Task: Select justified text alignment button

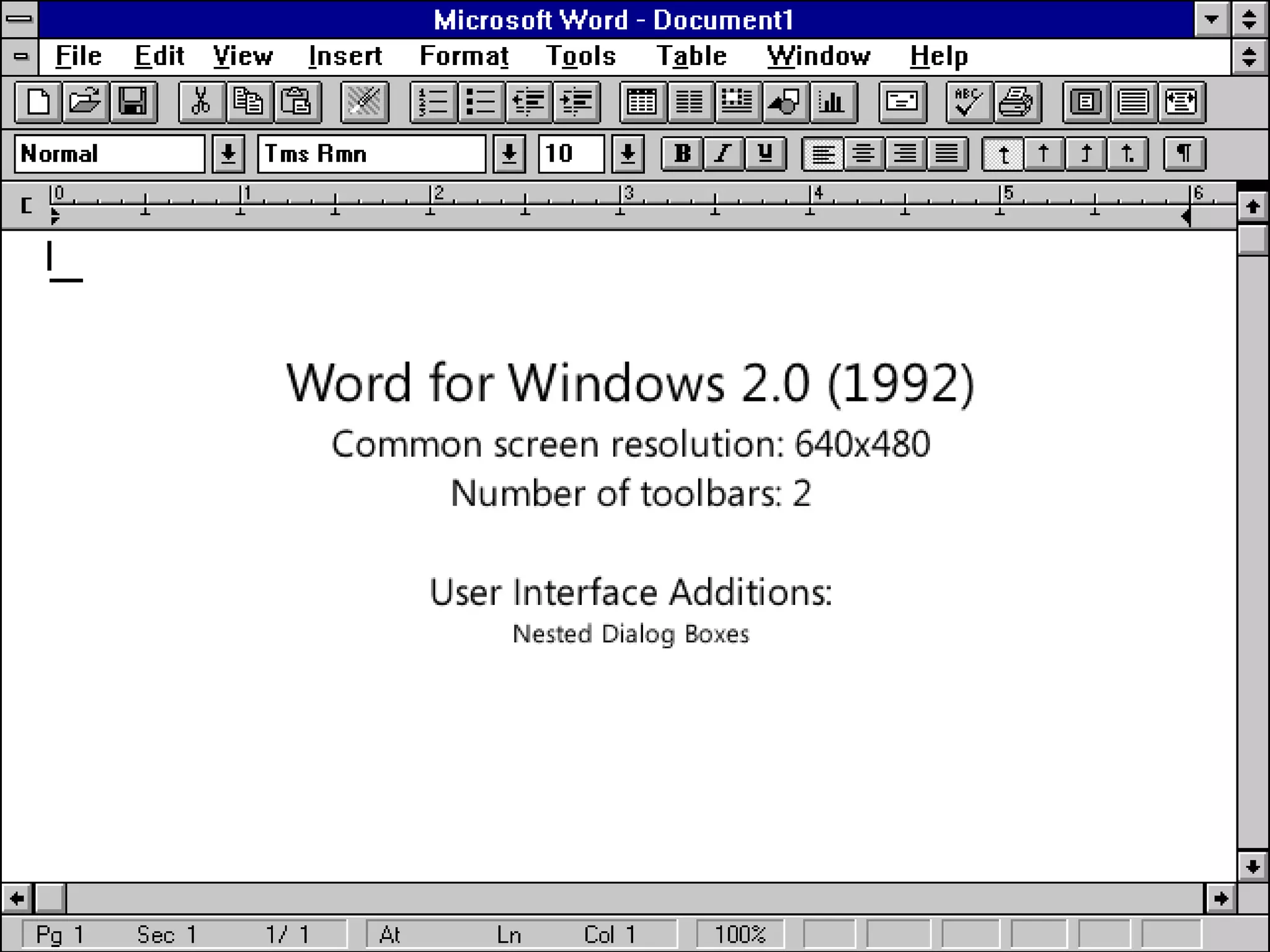Action: [x=946, y=153]
